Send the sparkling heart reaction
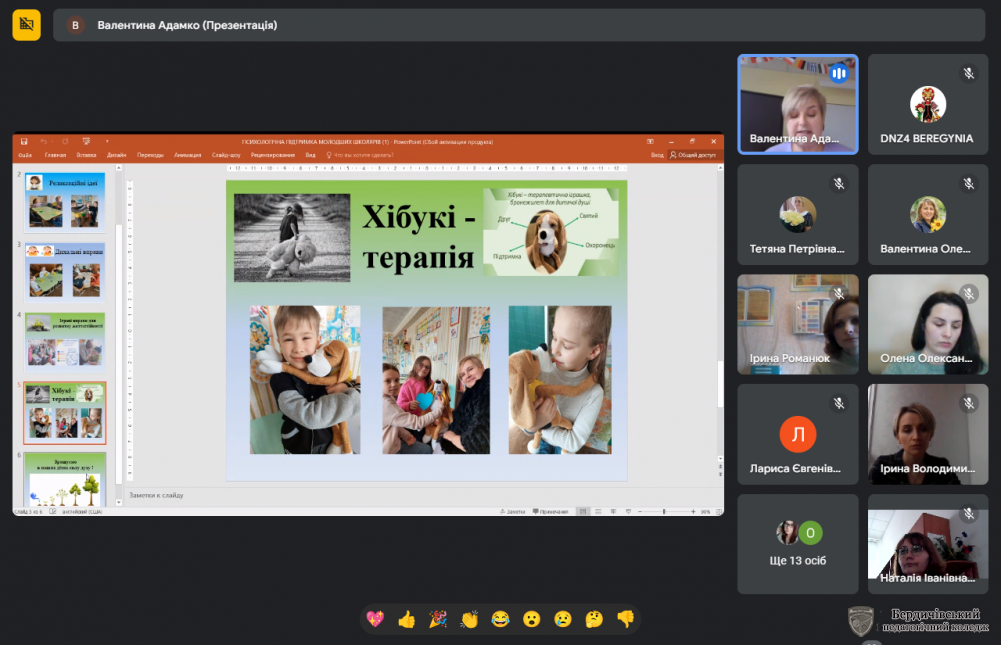Viewport: 1001px width, 645px height. [375, 619]
